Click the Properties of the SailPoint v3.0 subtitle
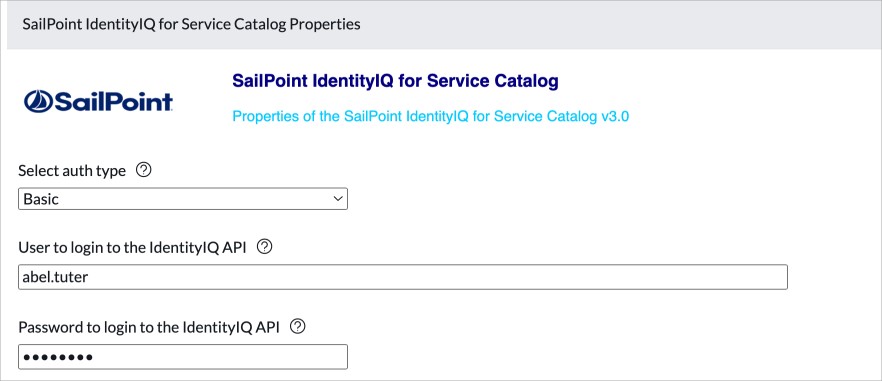The width and height of the screenshot is (882, 381). click(430, 117)
